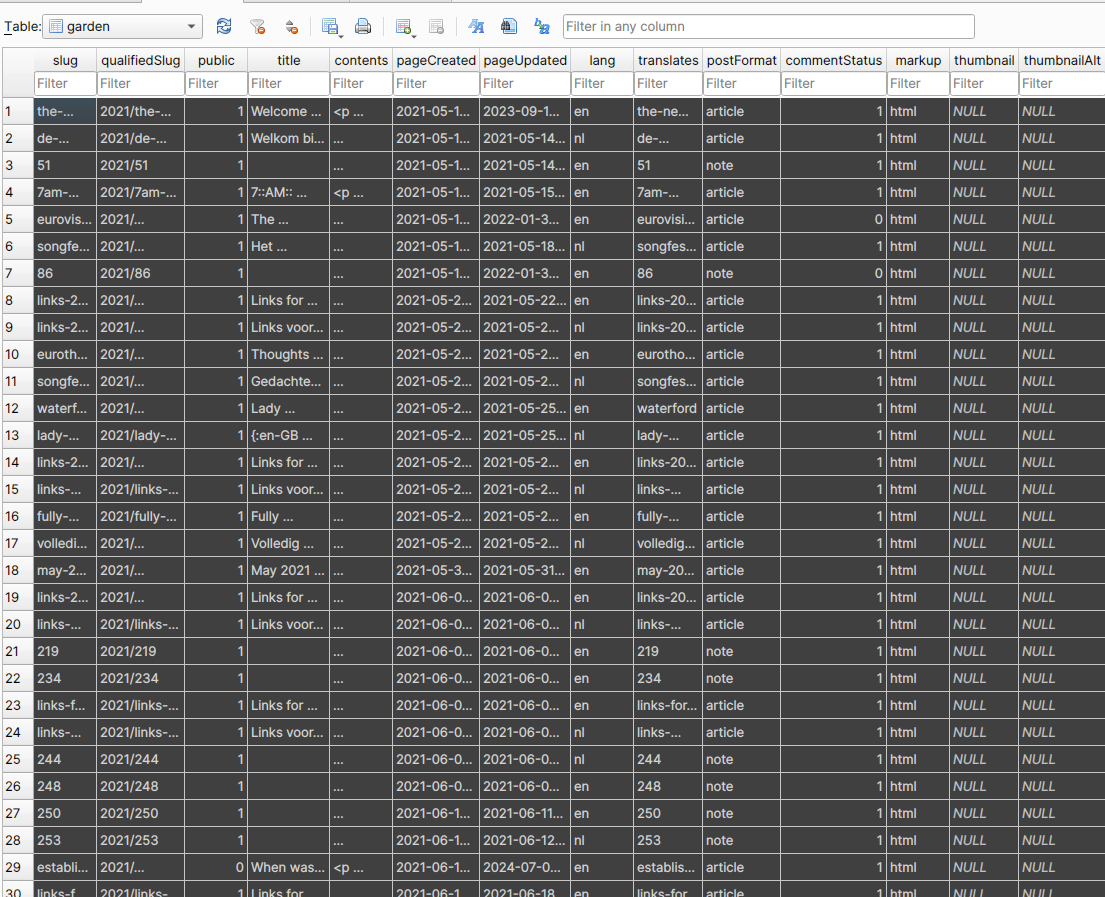Select the NULL thumbnail cell in row 1
The image size is (1105, 897).
pyautogui.click(x=983, y=111)
